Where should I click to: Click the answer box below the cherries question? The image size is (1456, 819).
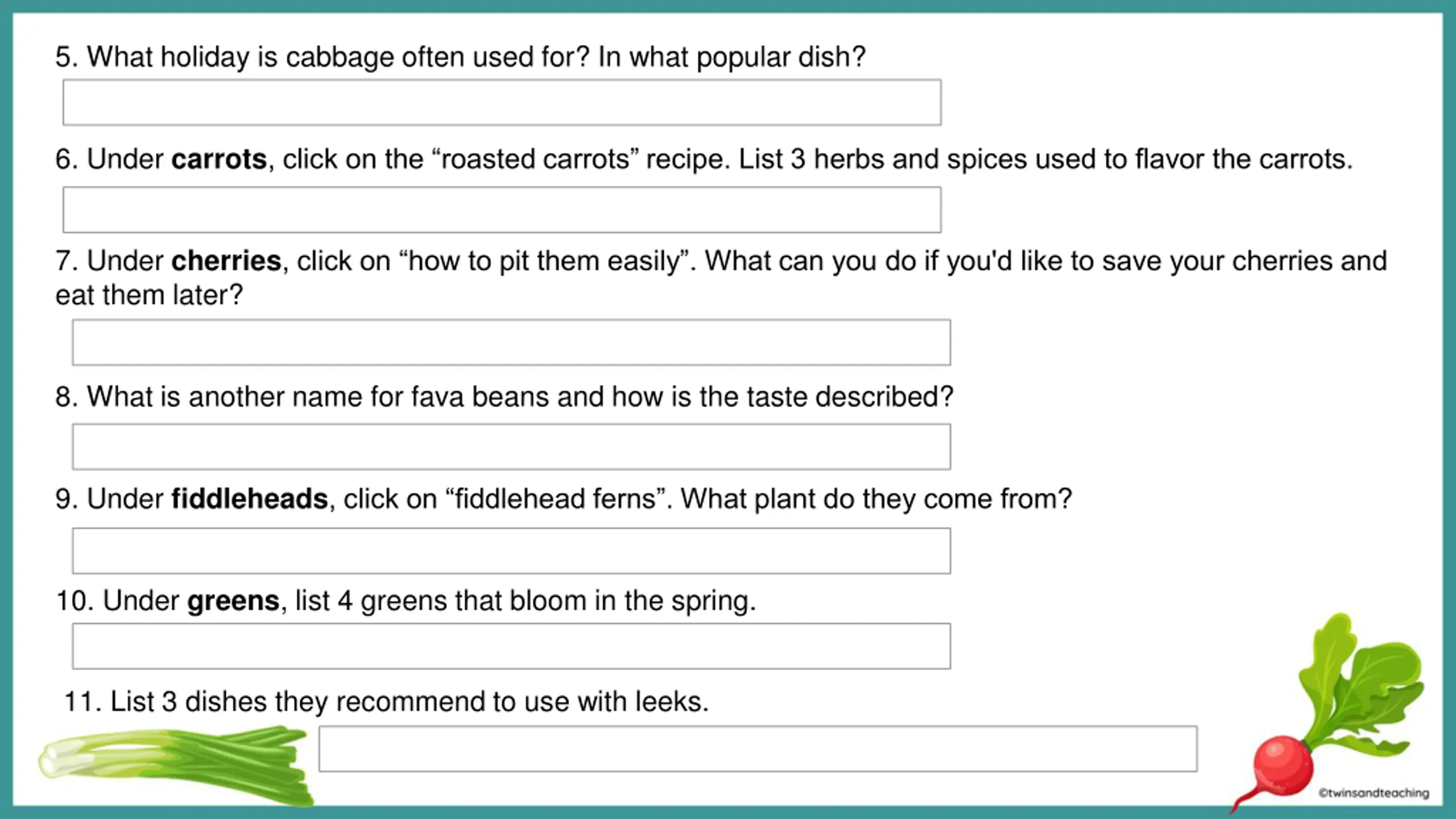(511, 342)
